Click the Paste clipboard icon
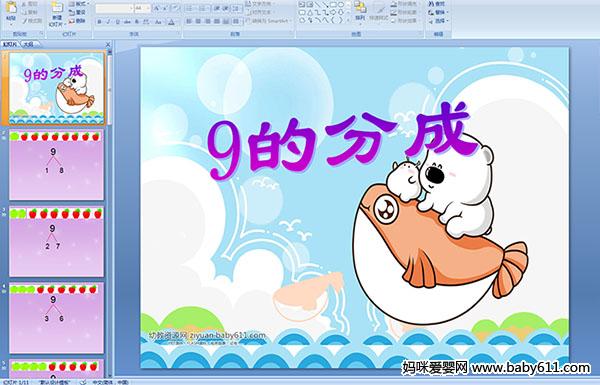The width and height of the screenshot is (600, 385). pyautogui.click(x=11, y=7)
